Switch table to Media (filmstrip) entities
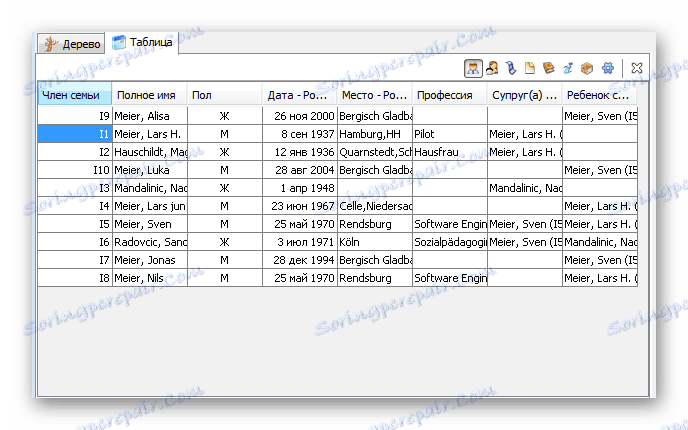This screenshot has width=688, height=430. coord(511,68)
